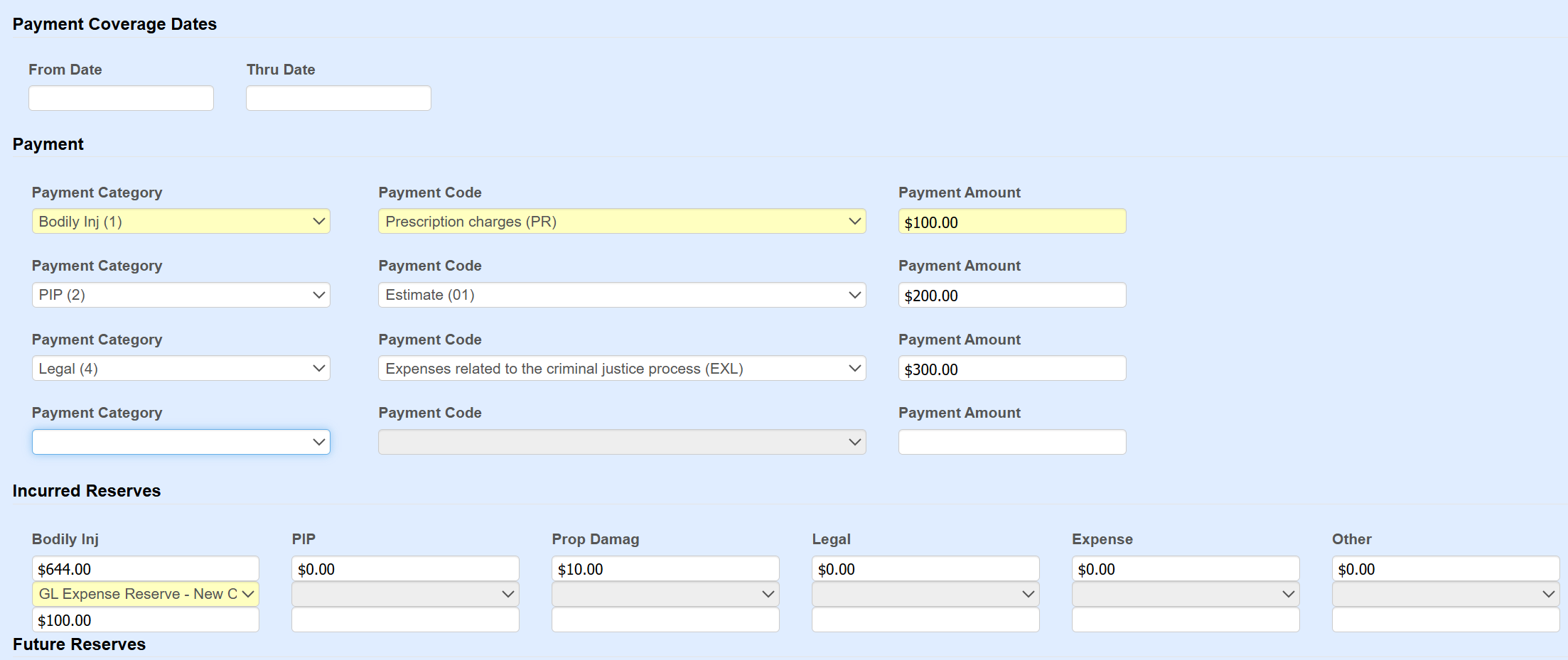This screenshot has height=660, width=1568.
Task: Edit the Prop Damag $10.00 reserve field
Action: [x=665, y=569]
